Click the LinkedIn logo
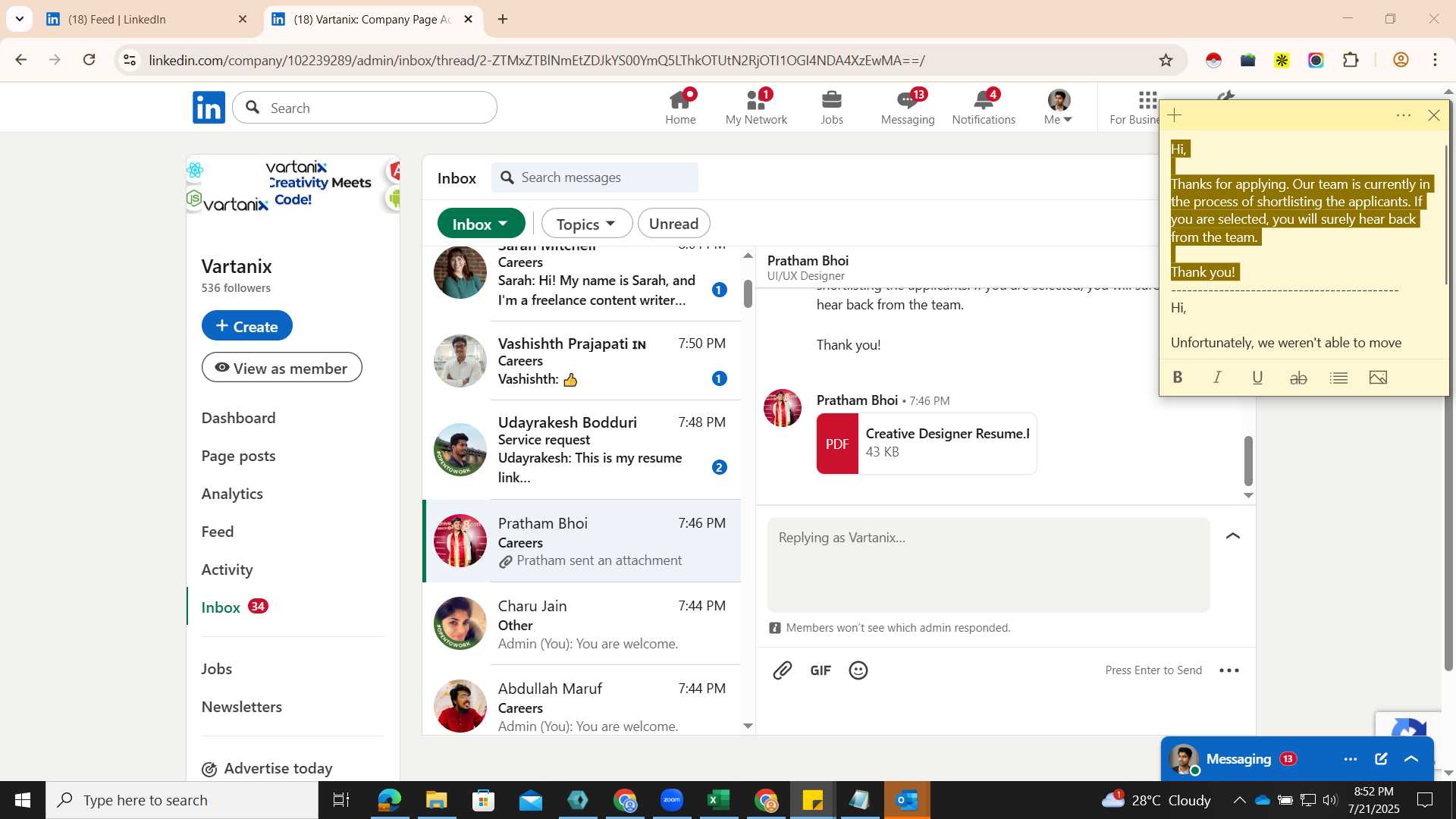Viewport: 1456px width, 819px height. 209,108
